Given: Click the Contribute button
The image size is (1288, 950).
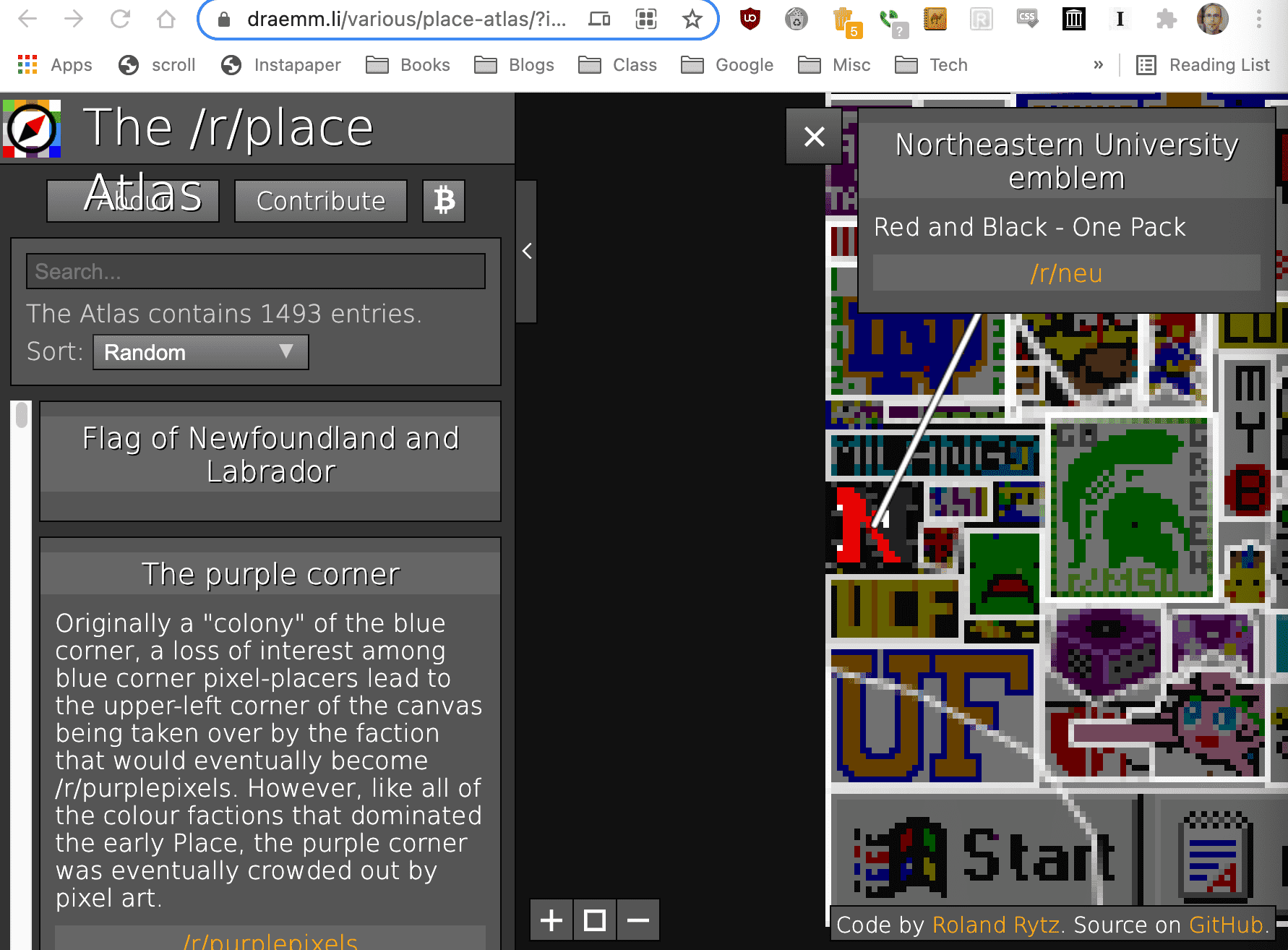Looking at the screenshot, I should coord(320,200).
